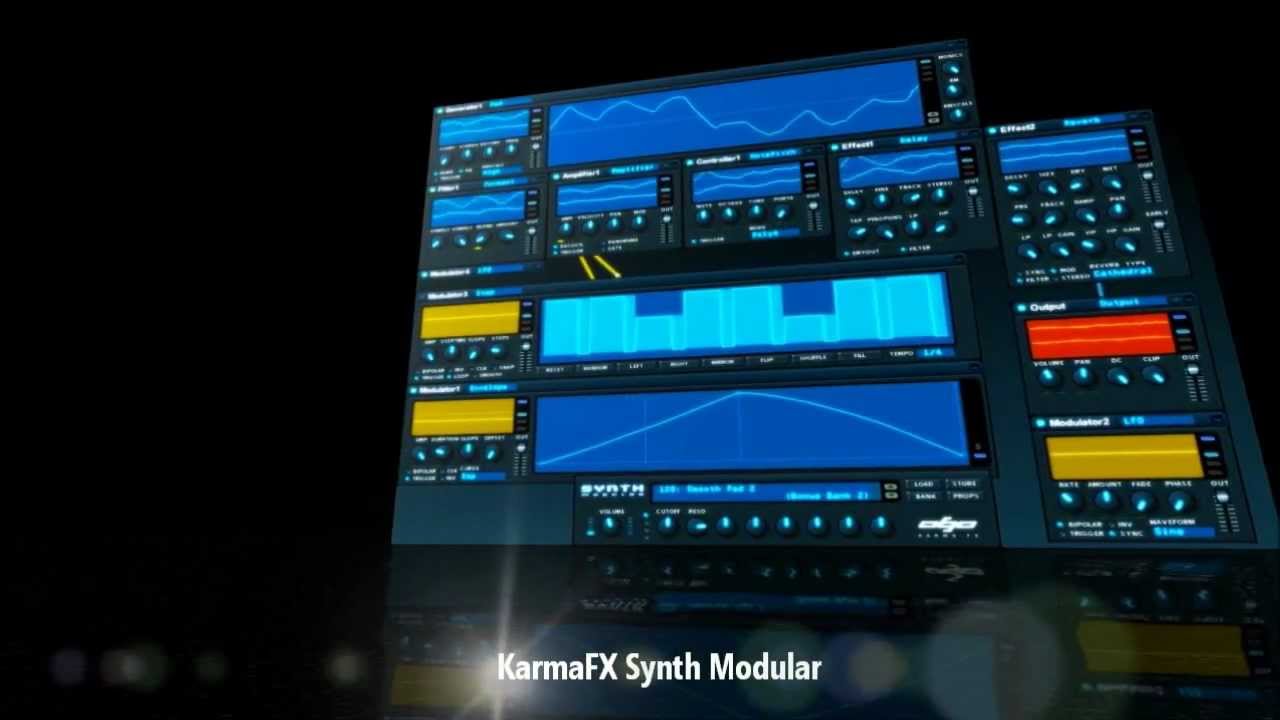This screenshot has height=720, width=1280.
Task: Click the DELAY knob in Effect1
Action: (x=853, y=200)
